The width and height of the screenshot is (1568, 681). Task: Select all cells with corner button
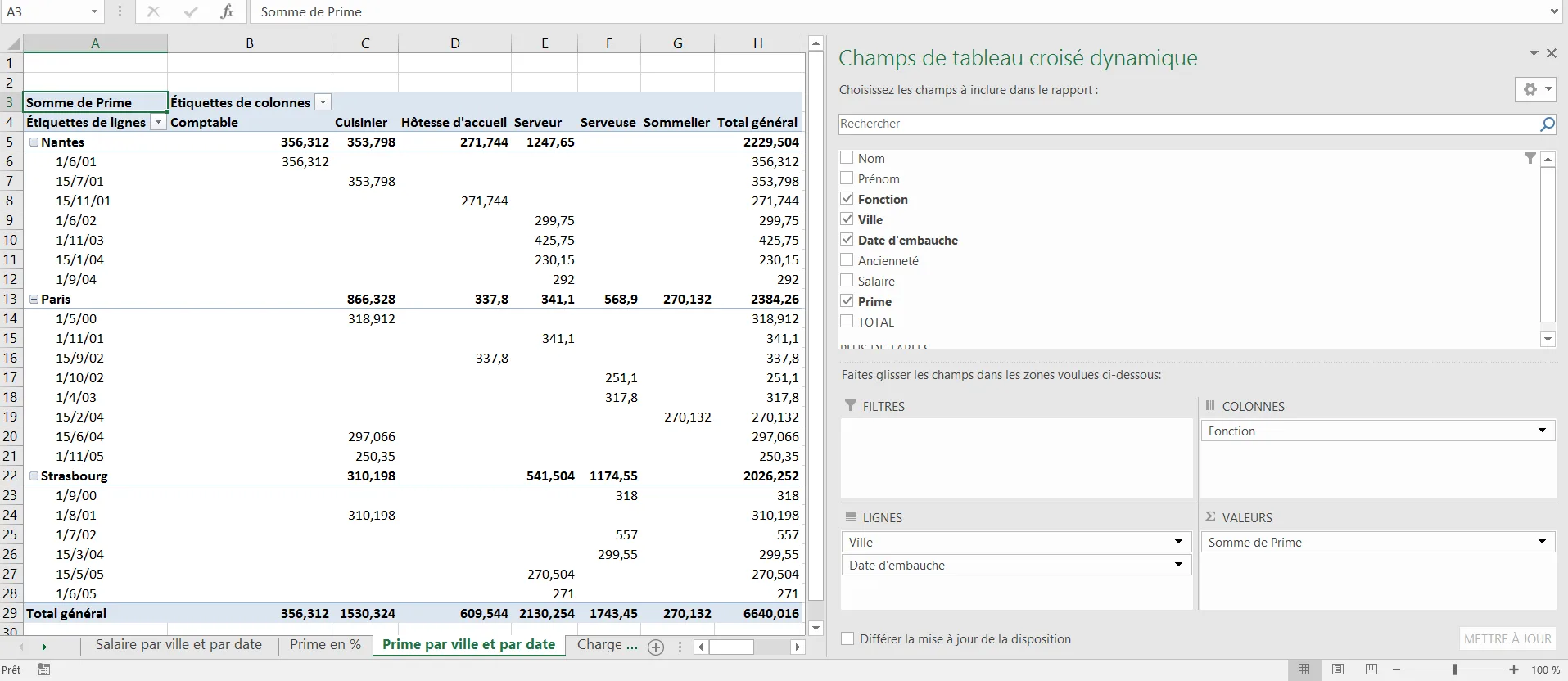[x=11, y=43]
